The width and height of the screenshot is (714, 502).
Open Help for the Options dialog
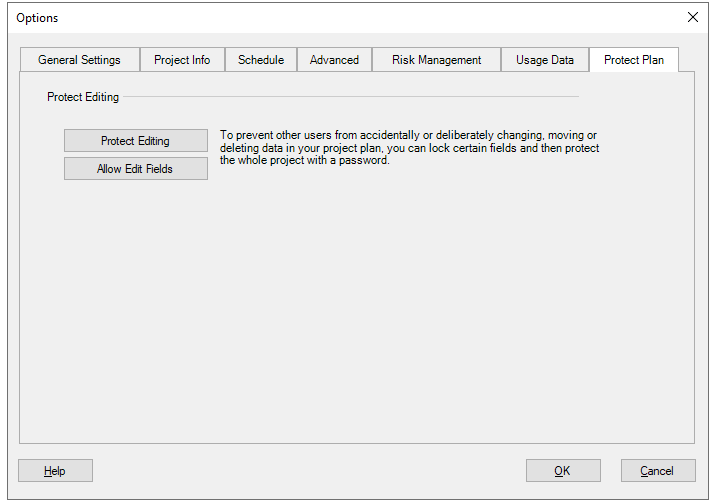pyautogui.click(x=55, y=471)
